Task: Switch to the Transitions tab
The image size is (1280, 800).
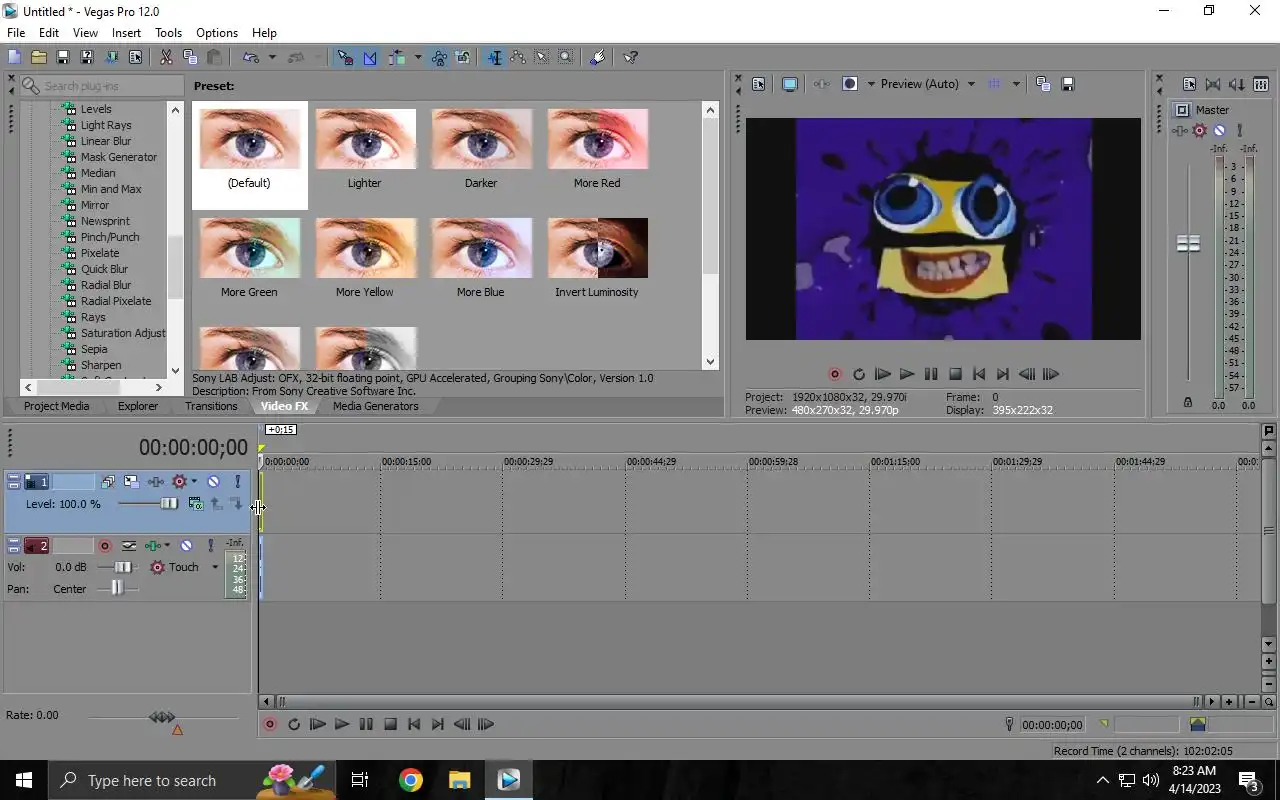Action: point(211,406)
